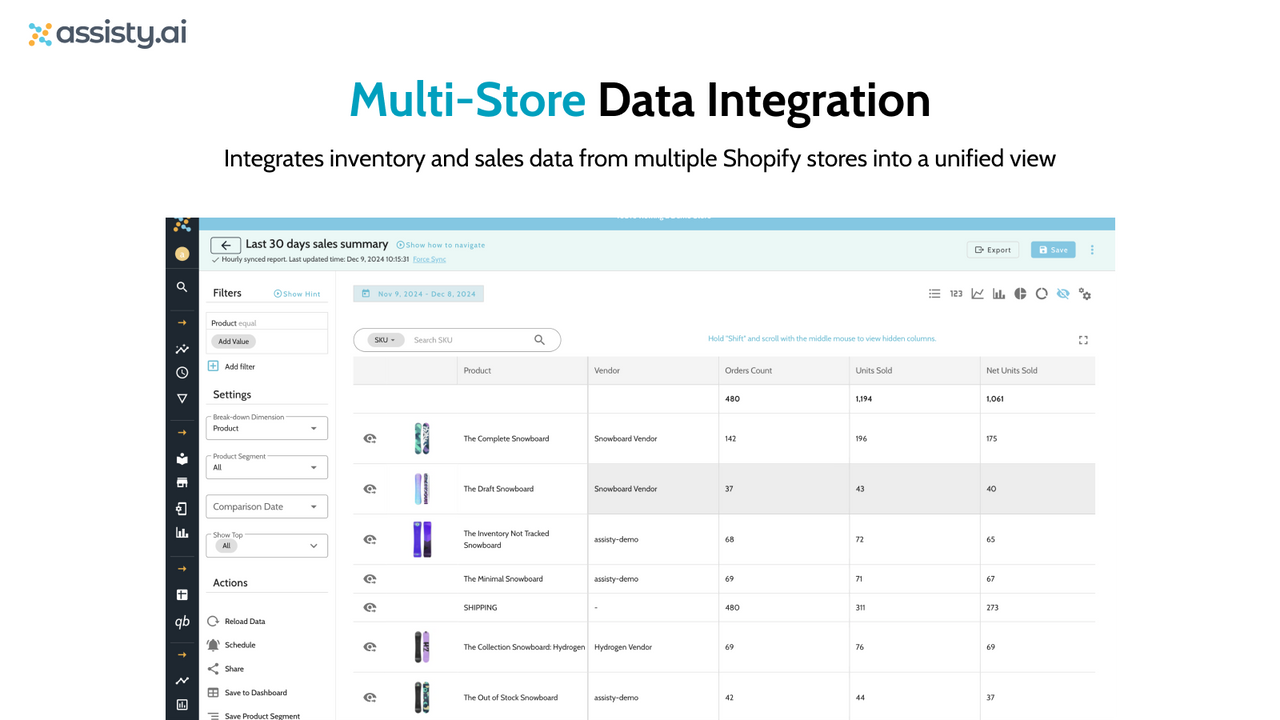This screenshot has width=1280, height=720.
Task: Click the Force Sync link
Action: point(429,259)
